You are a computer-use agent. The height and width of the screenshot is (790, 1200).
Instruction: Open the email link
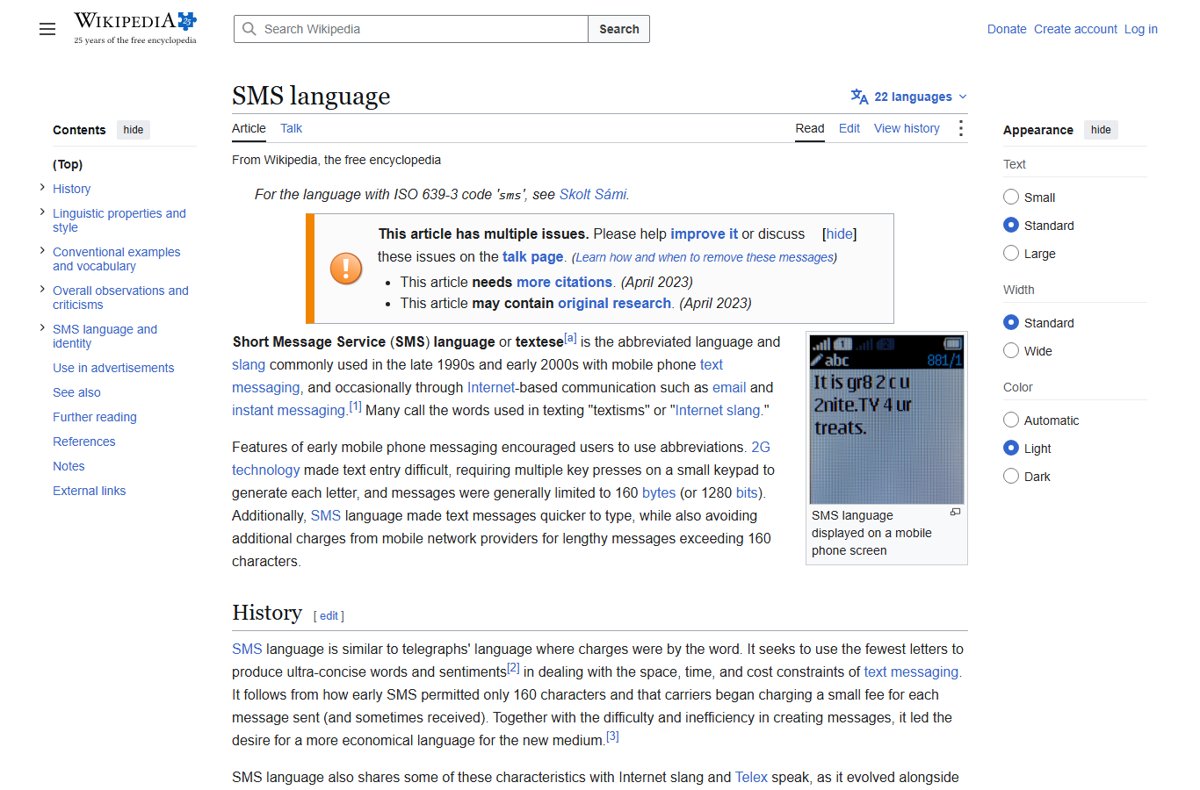click(729, 387)
